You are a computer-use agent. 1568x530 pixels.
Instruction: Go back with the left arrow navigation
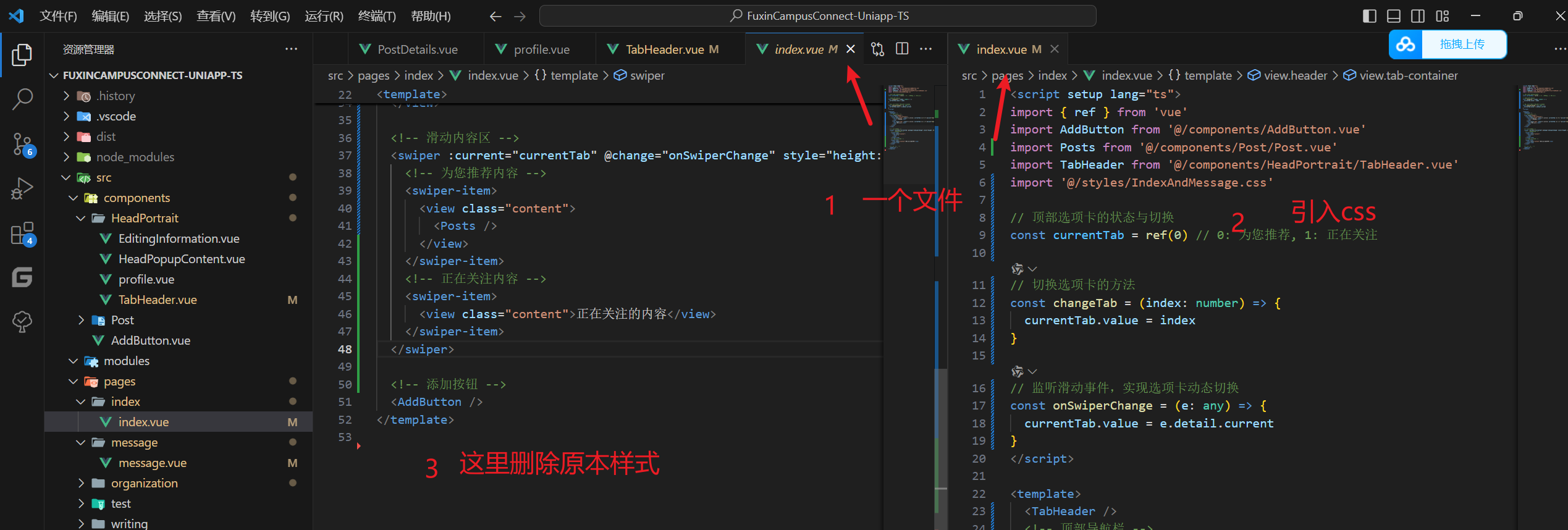495,16
